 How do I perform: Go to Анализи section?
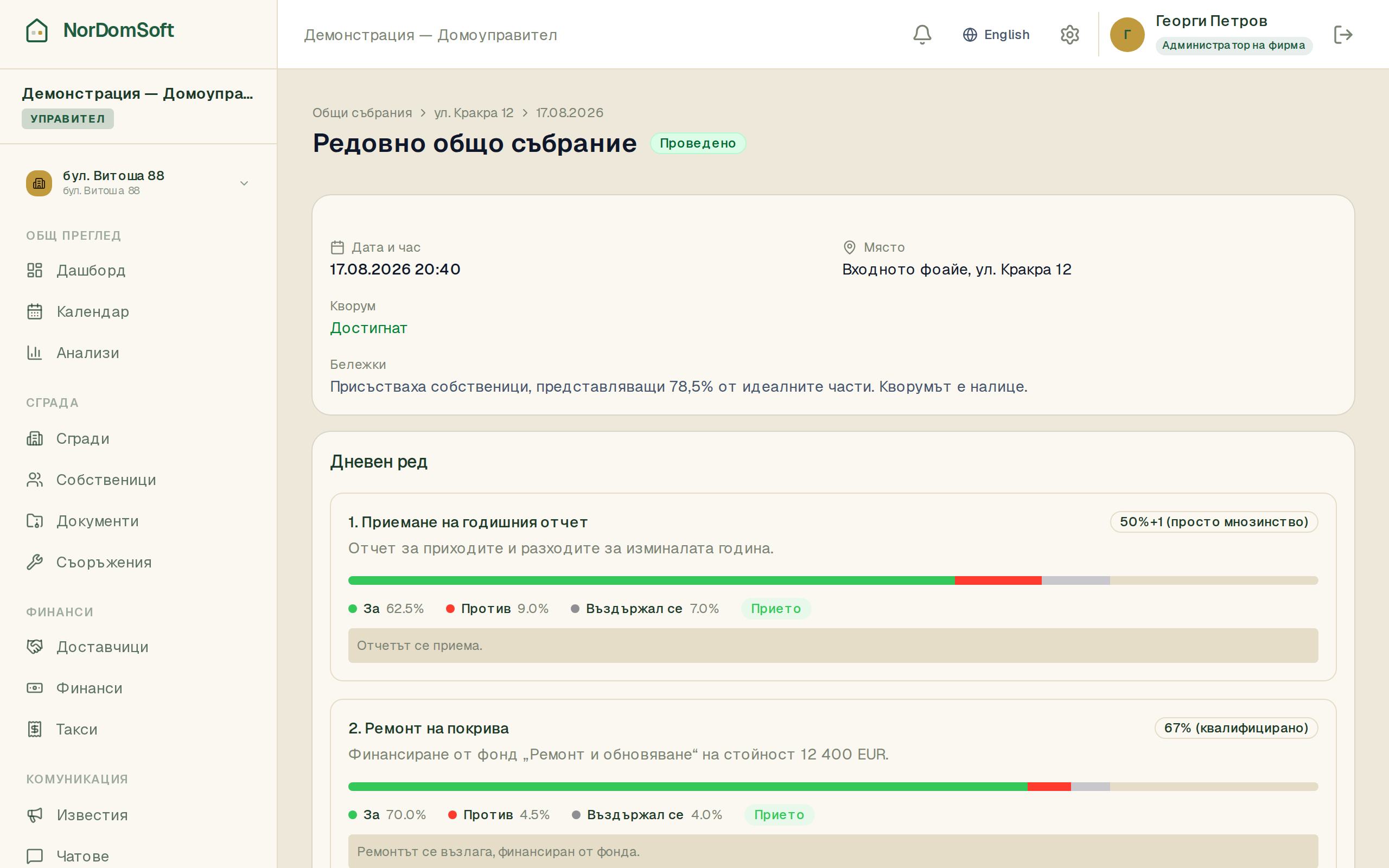[x=138, y=353]
